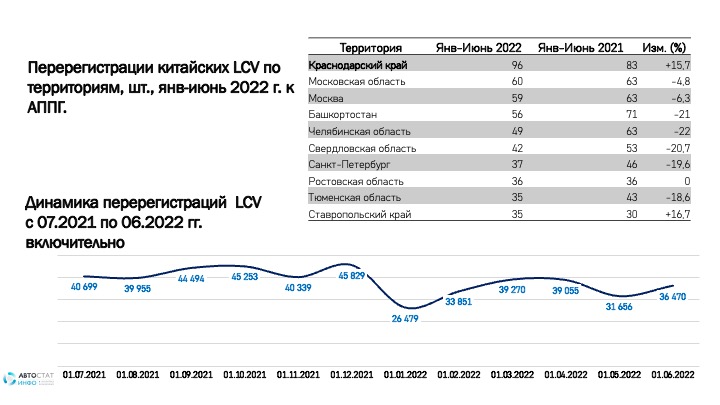Select the Краснодарский край table row

[499, 64]
